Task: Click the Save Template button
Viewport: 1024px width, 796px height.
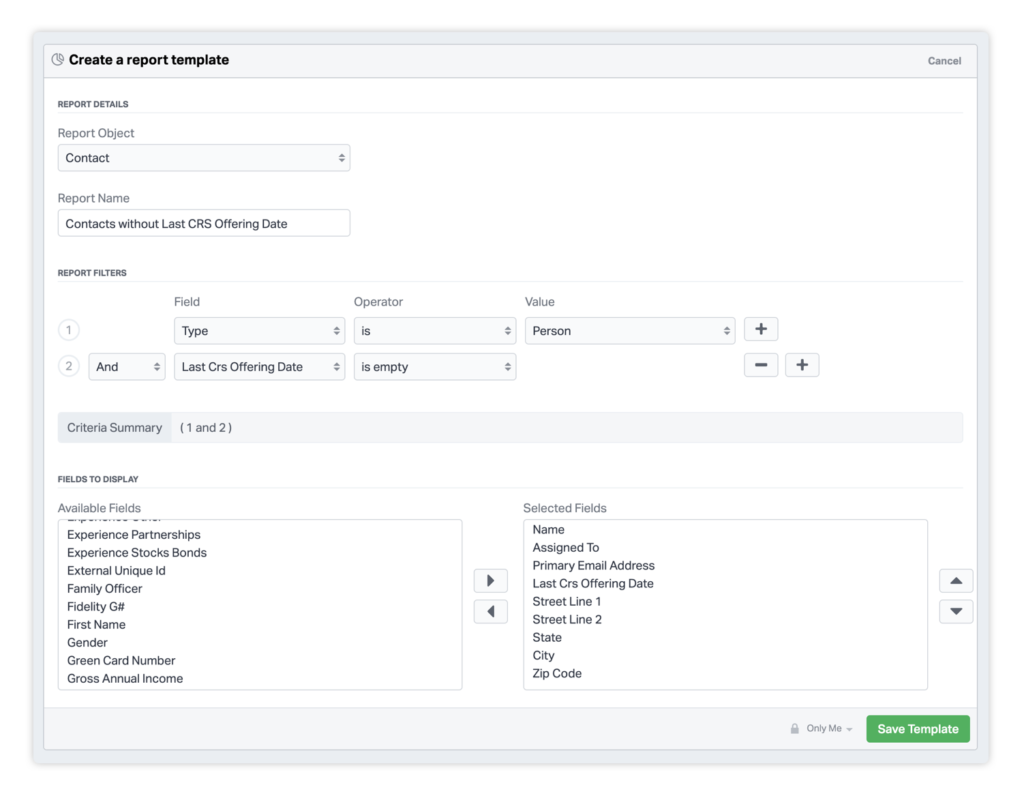Action: point(918,729)
